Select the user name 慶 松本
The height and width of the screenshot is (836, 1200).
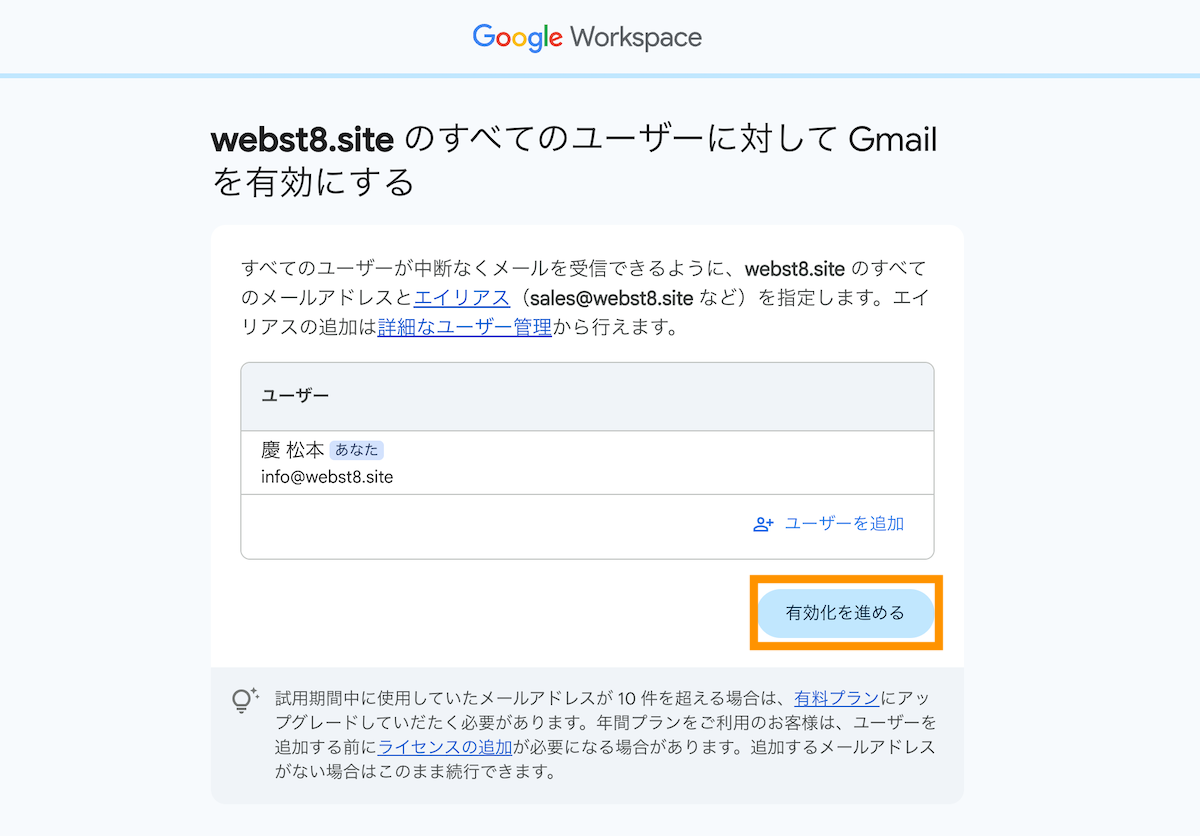292,450
